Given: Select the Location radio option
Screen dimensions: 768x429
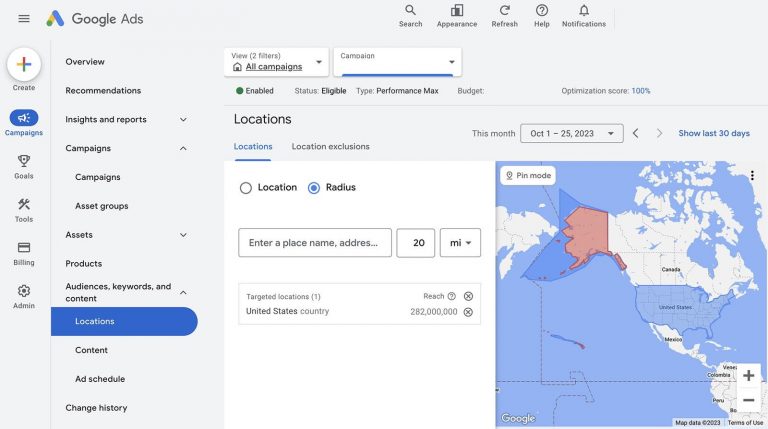Looking at the screenshot, I should [246, 188].
